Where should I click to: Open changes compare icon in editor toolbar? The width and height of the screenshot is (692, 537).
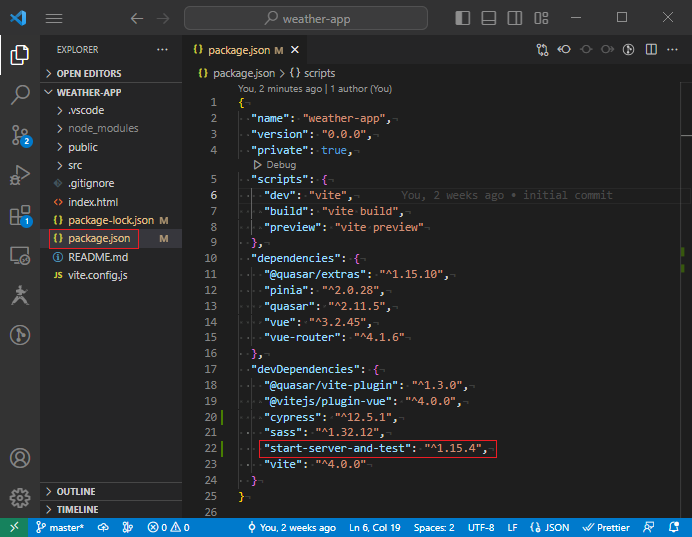pyautogui.click(x=542, y=49)
